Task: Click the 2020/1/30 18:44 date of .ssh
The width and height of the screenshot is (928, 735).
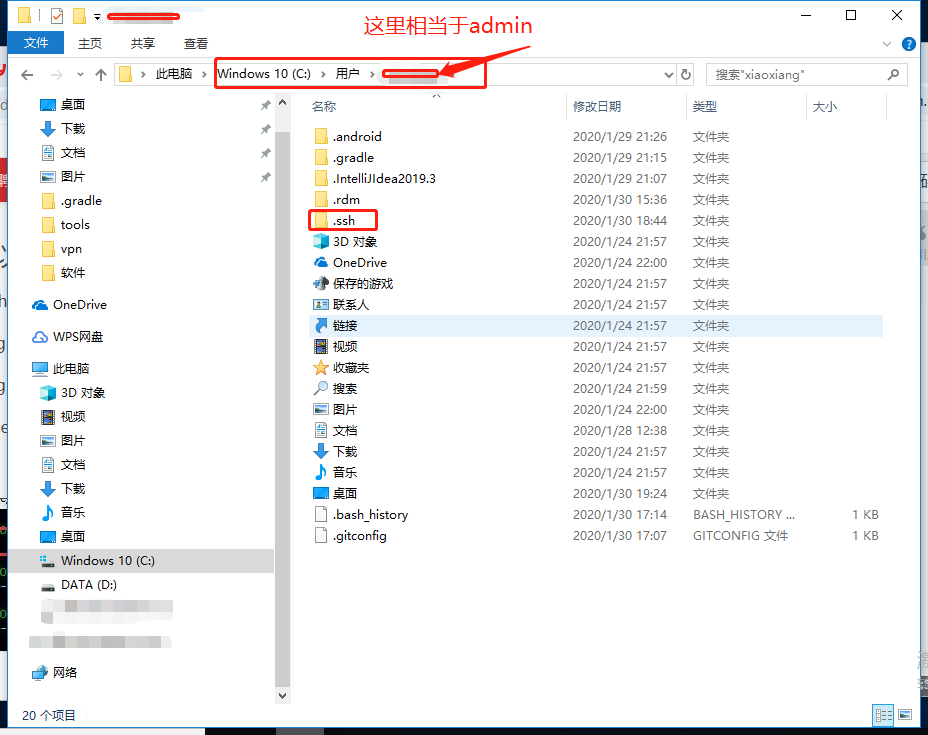Action: (619, 221)
